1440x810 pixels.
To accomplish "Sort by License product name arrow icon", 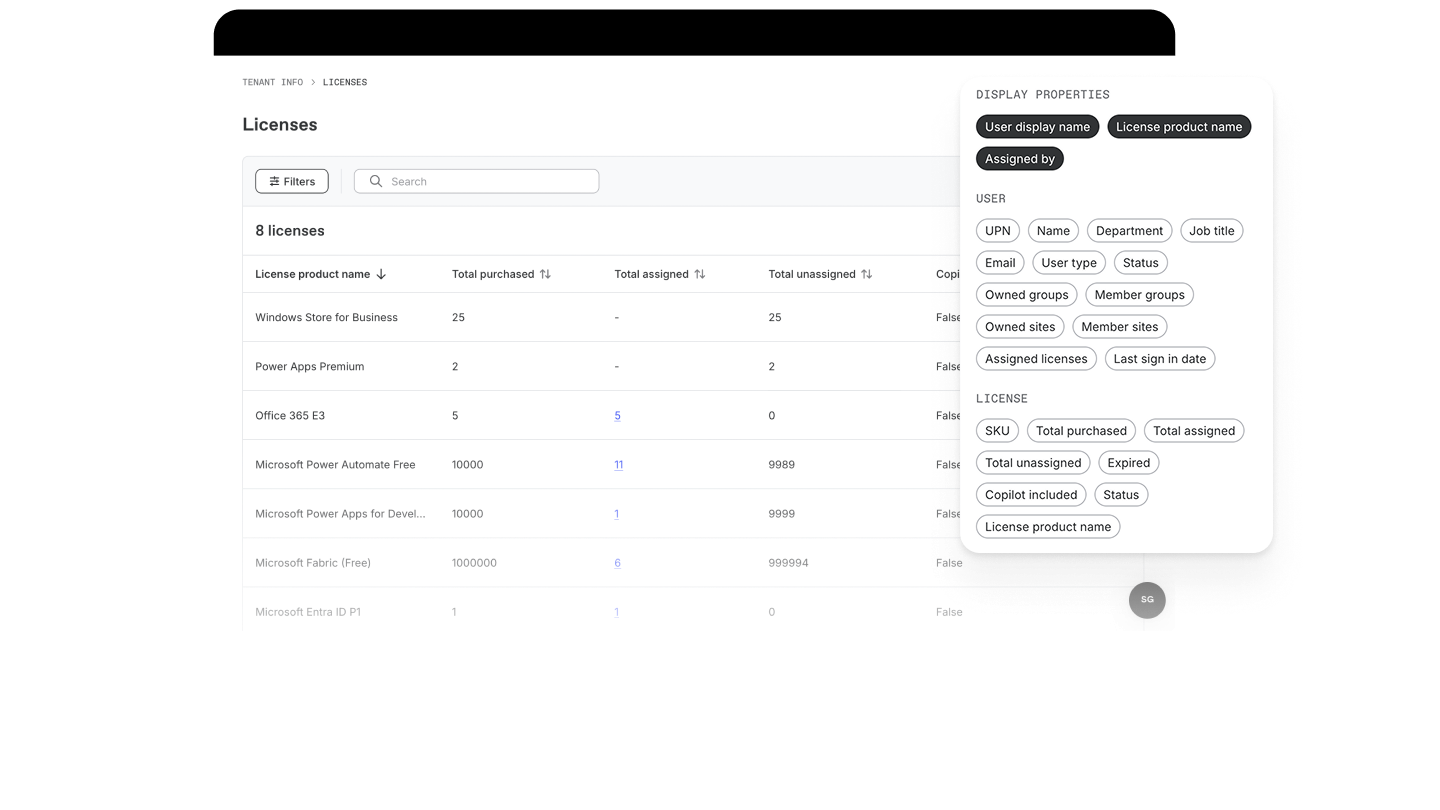I will tap(381, 274).
